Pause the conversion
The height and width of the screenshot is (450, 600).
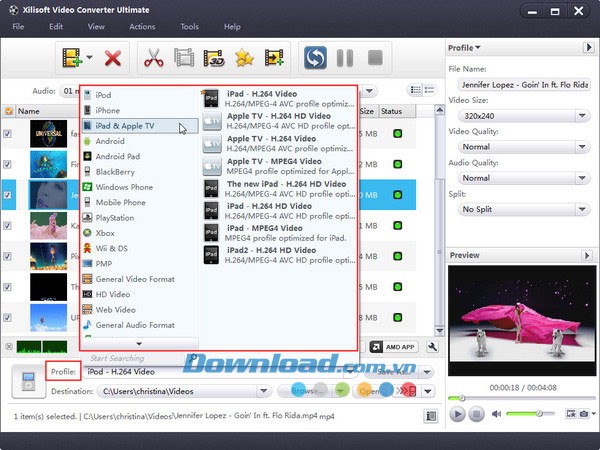pos(345,58)
